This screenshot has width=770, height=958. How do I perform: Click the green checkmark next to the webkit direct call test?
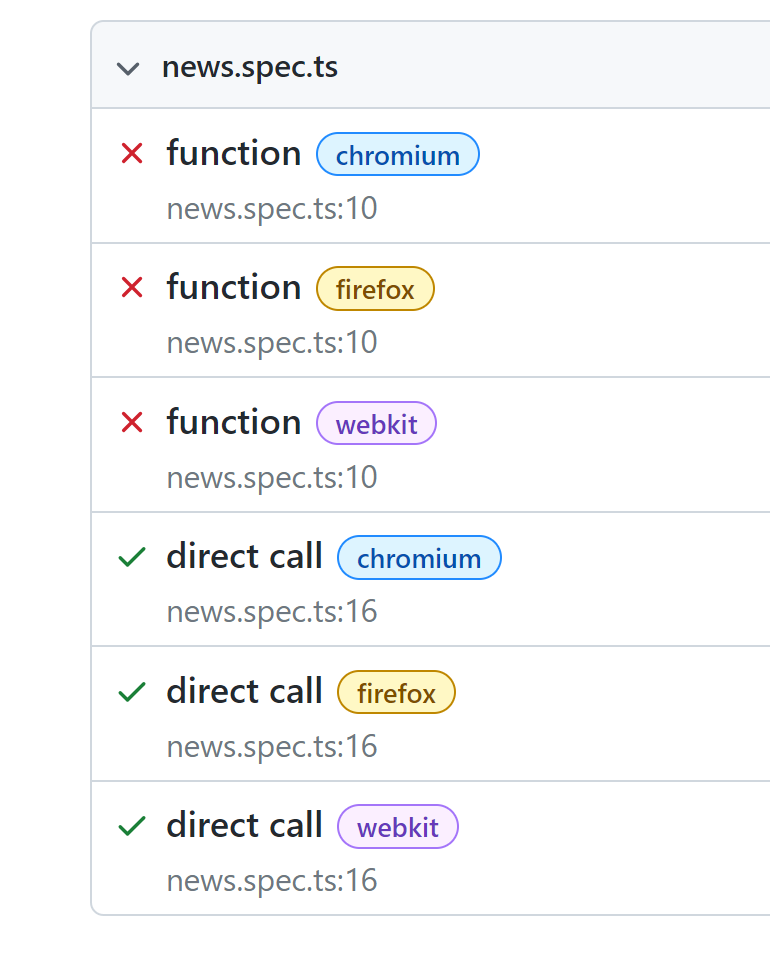pyautogui.click(x=131, y=825)
